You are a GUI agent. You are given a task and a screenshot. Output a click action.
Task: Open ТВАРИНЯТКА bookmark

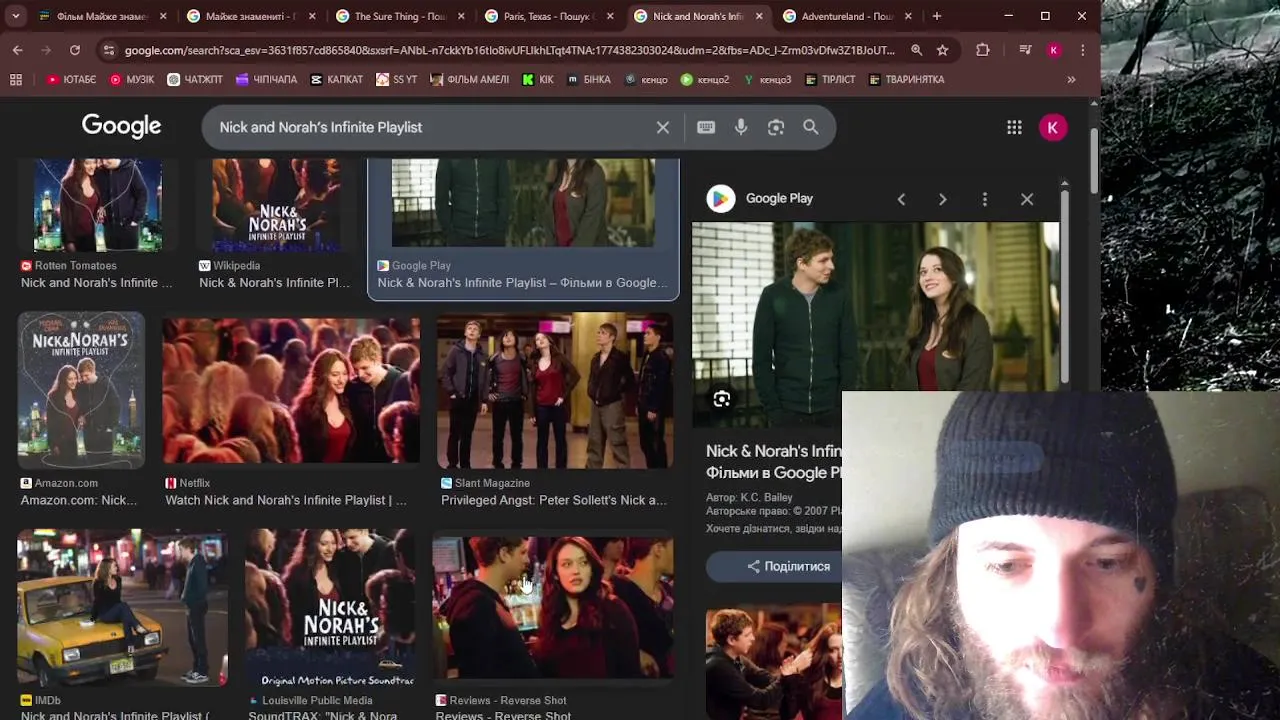tap(906, 79)
